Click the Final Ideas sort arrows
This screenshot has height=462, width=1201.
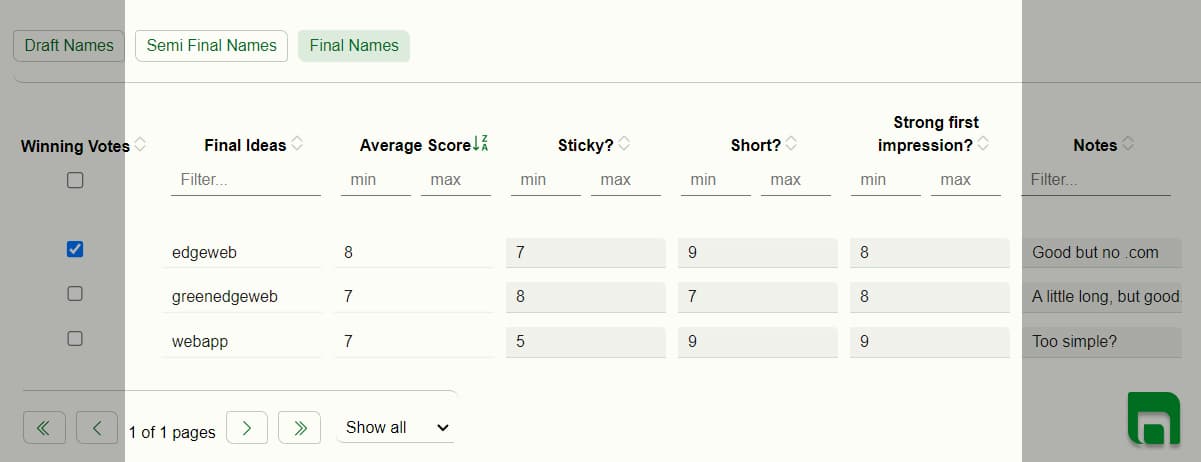298,144
